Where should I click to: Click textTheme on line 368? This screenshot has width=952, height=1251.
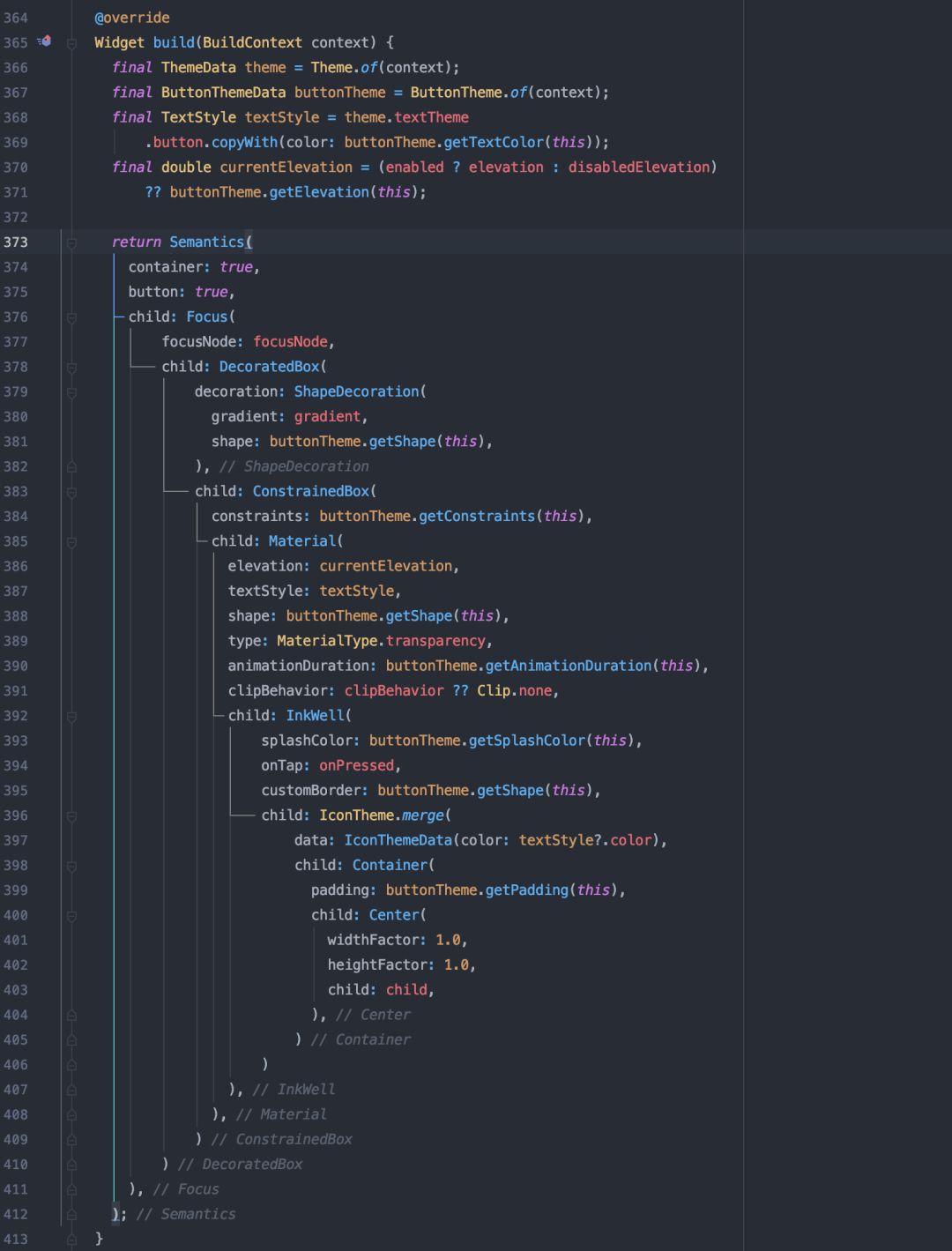(431, 117)
